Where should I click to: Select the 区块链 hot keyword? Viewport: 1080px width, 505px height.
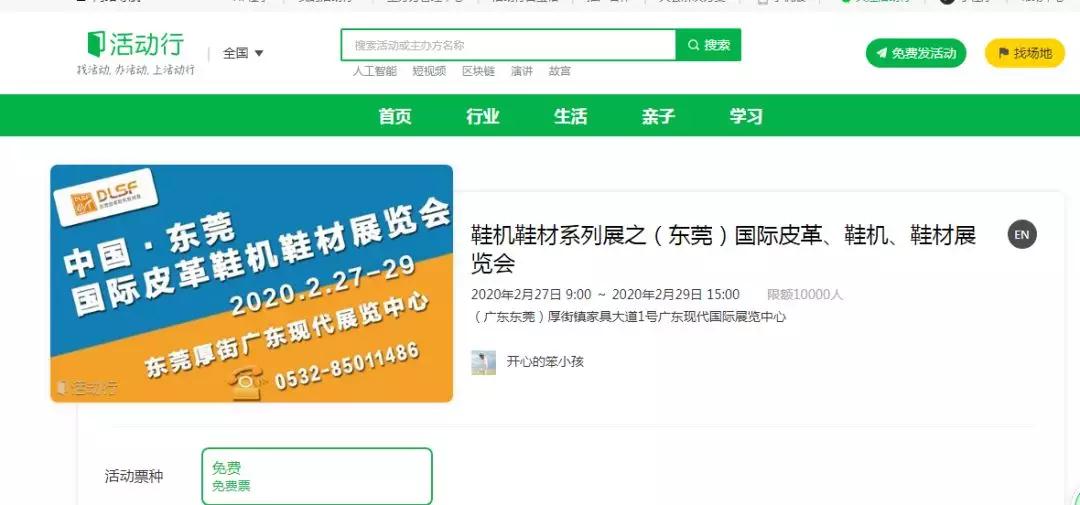click(x=479, y=71)
